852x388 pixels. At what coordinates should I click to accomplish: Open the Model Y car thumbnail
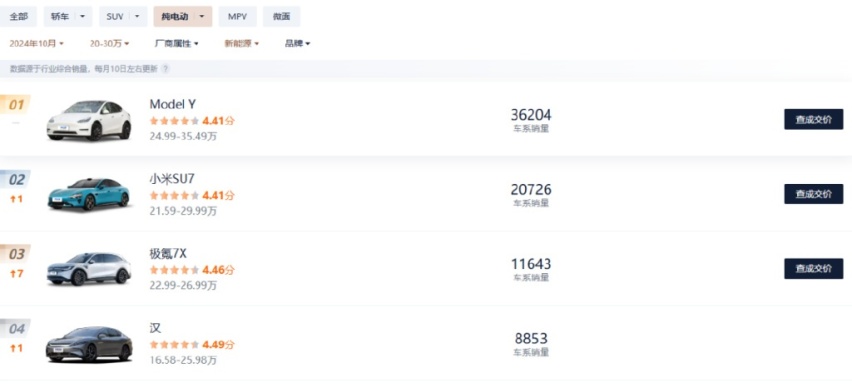coord(89,120)
